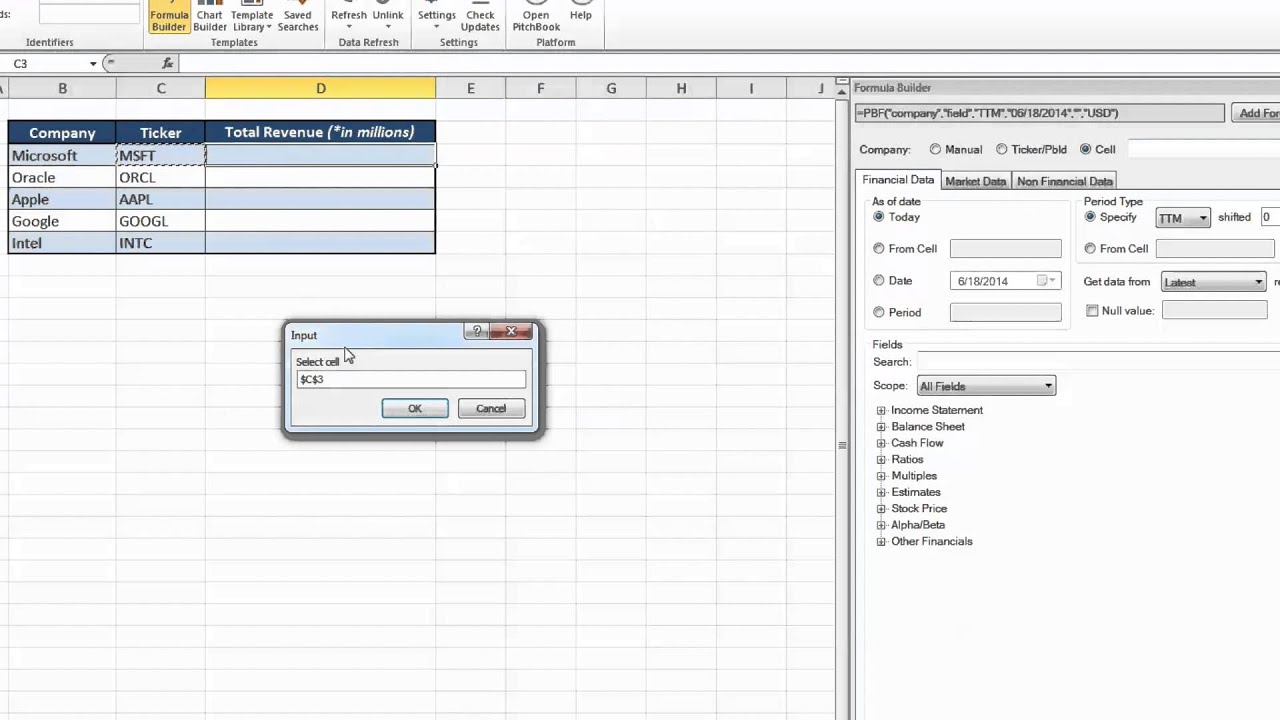Select the Period radio option

tap(879, 312)
